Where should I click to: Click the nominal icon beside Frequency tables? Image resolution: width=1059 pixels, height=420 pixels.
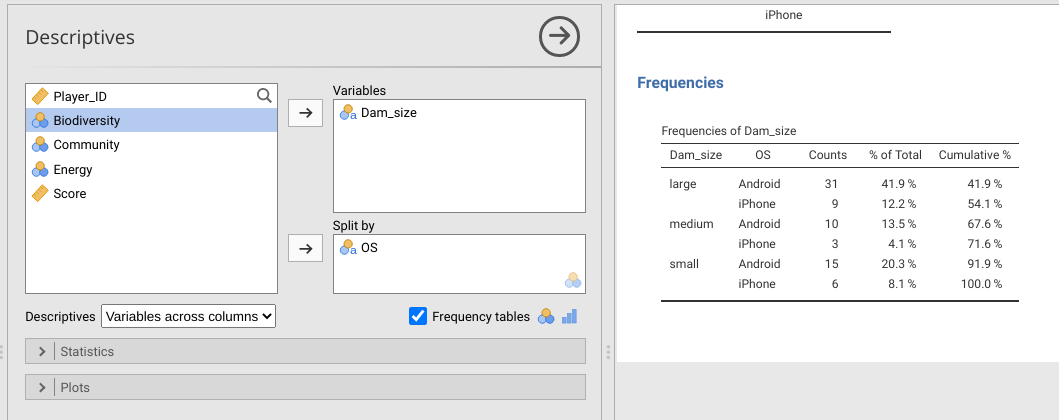(546, 316)
